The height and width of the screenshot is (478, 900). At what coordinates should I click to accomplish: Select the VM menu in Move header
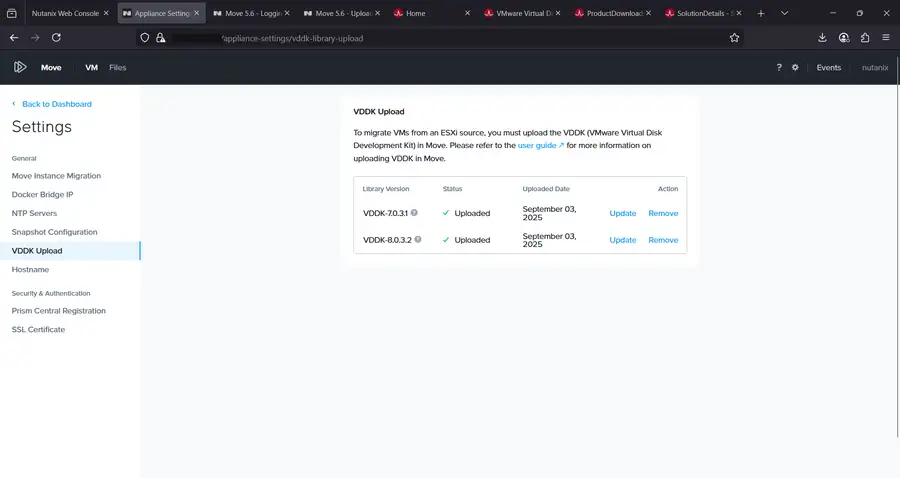point(91,67)
